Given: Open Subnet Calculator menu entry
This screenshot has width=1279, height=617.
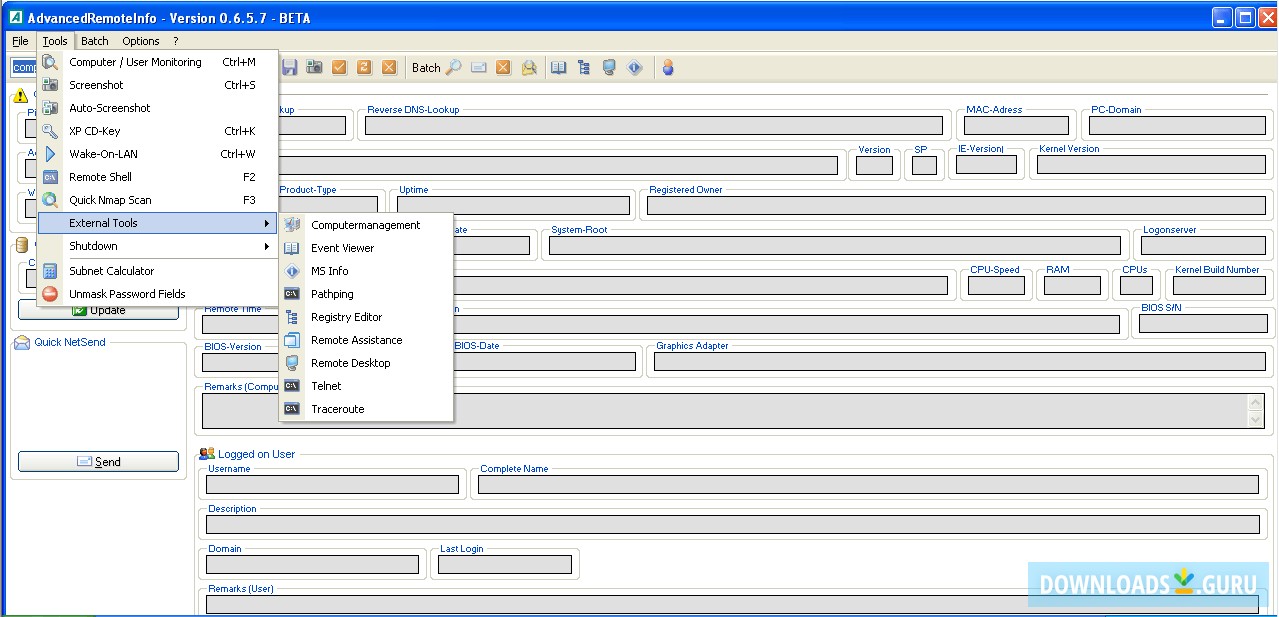Looking at the screenshot, I should [x=111, y=271].
